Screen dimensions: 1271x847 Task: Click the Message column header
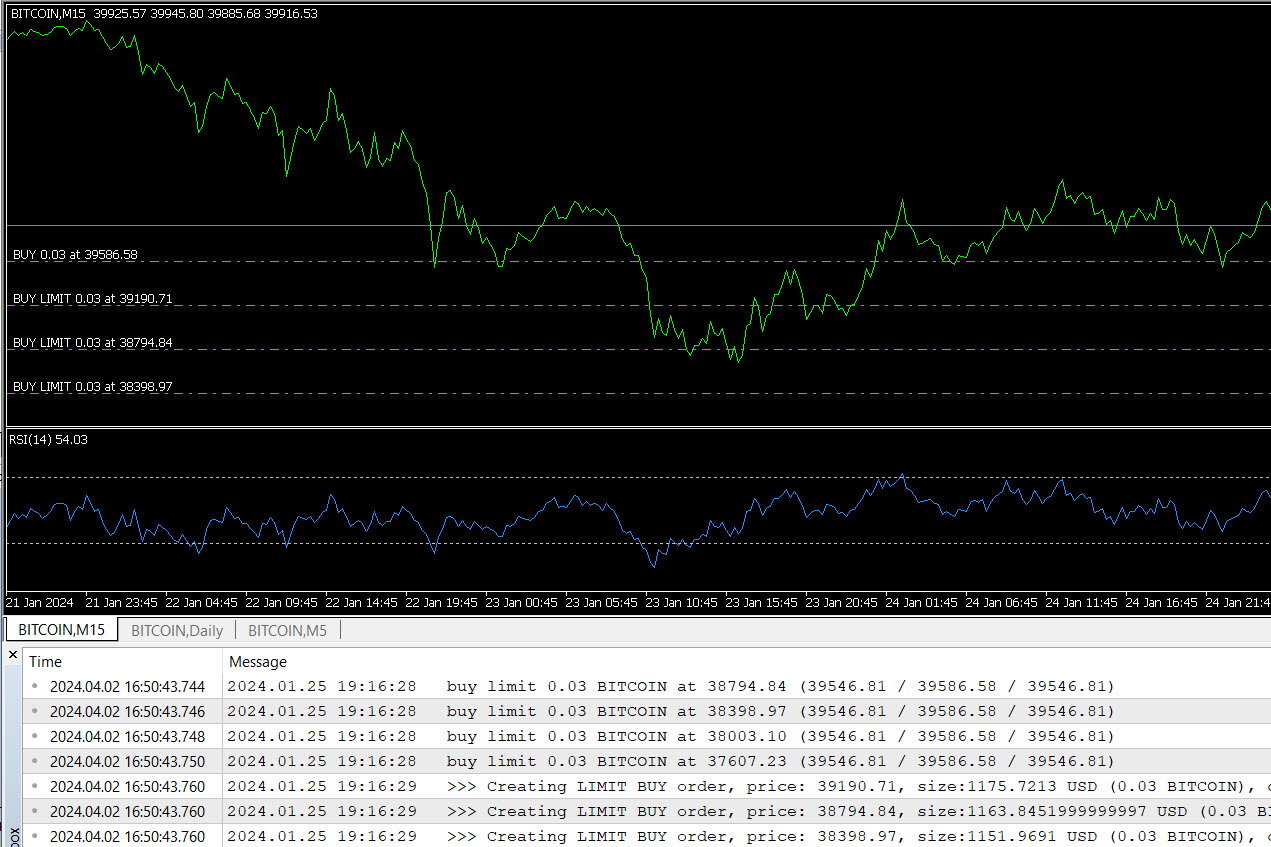(258, 661)
